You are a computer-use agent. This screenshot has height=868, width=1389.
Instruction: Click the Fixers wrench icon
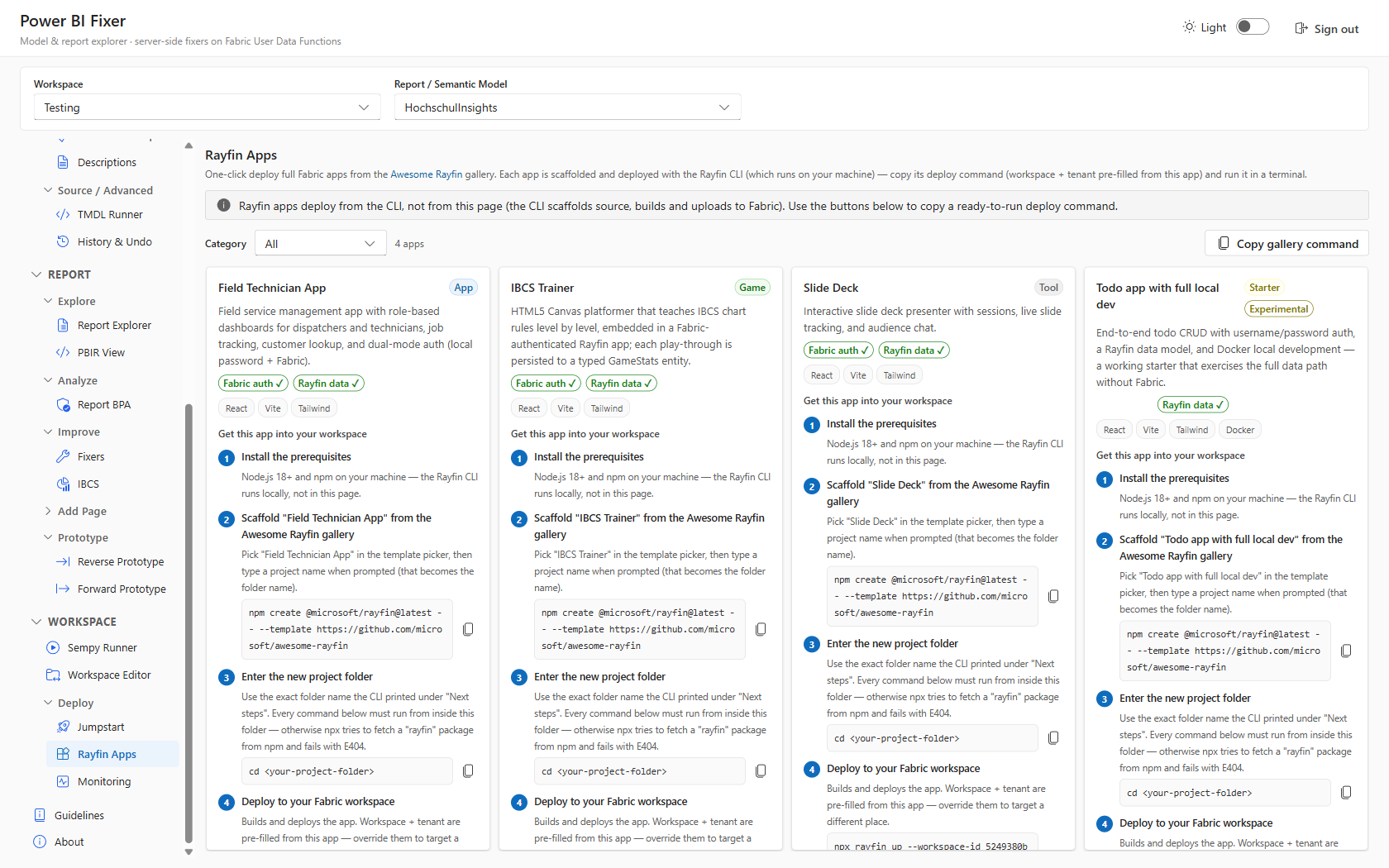click(63, 457)
